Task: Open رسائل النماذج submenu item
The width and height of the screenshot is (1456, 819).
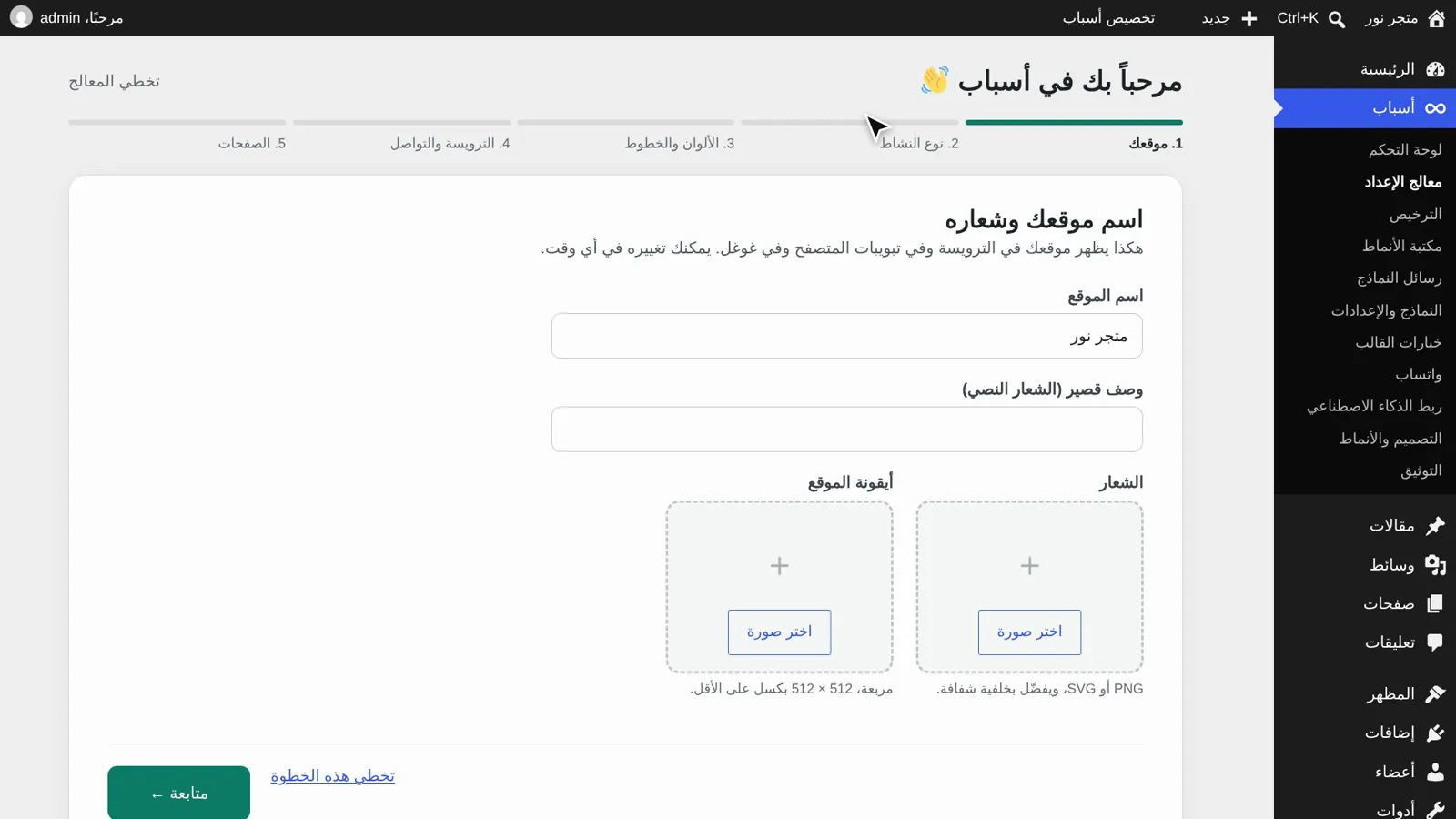Action: pos(1399,278)
